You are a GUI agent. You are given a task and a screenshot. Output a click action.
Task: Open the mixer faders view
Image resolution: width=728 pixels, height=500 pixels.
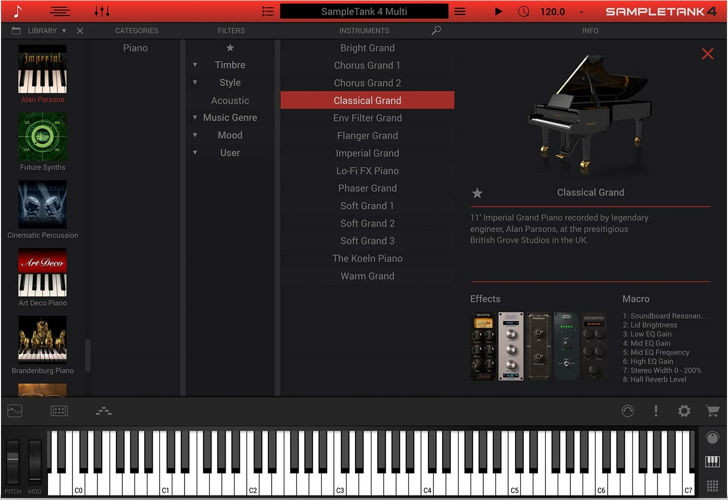tap(102, 11)
